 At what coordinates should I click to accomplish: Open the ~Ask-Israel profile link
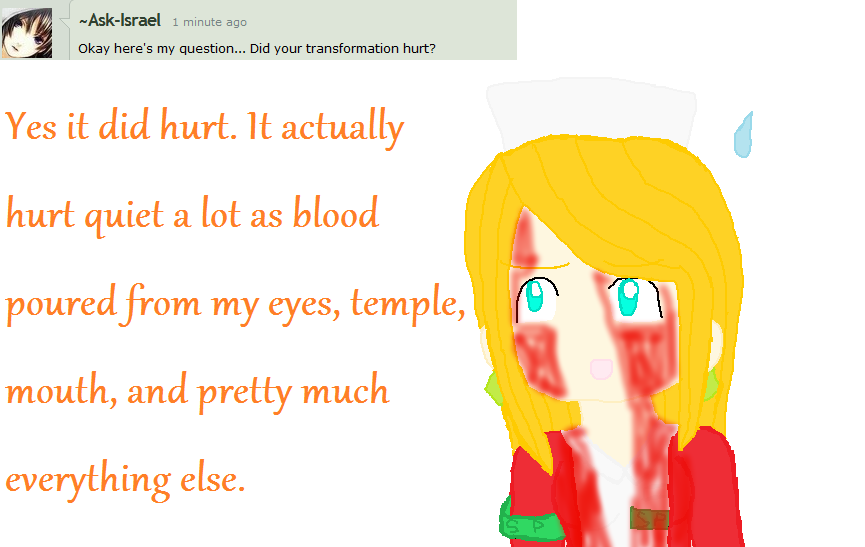tap(120, 21)
